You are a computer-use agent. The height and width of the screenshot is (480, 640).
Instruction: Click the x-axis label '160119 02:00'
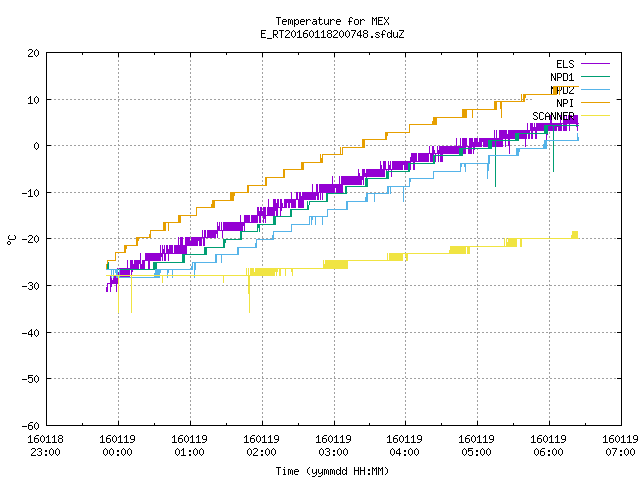[261, 446]
